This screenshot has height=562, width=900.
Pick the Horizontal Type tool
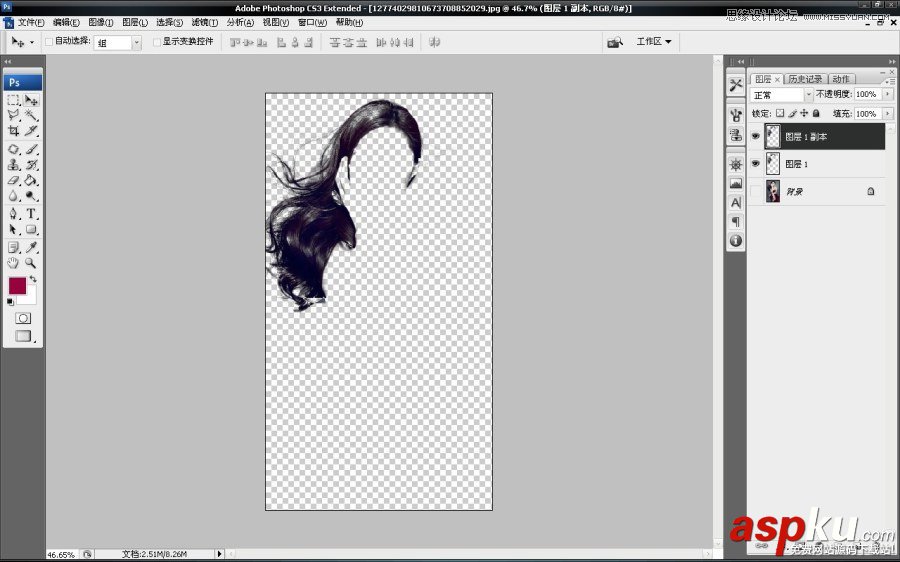(32, 213)
